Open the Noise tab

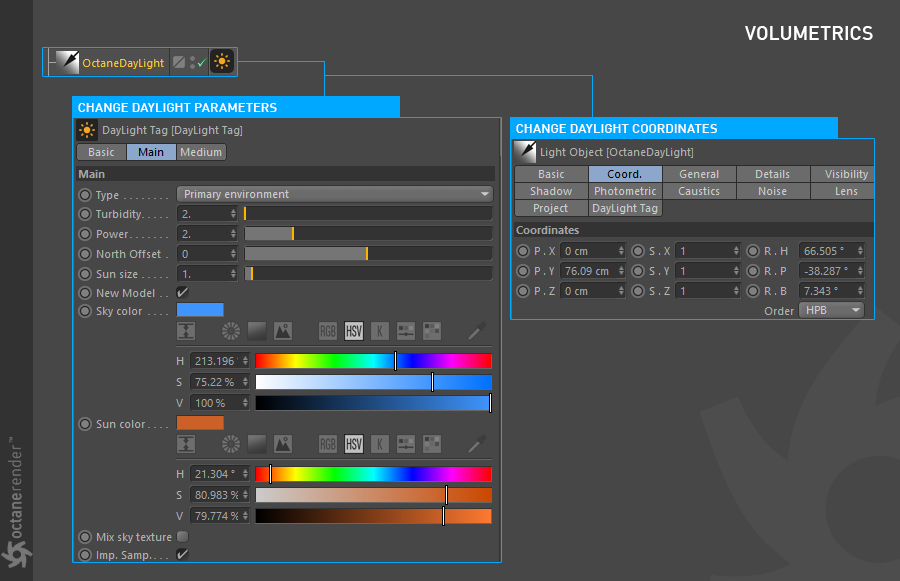pos(773,191)
